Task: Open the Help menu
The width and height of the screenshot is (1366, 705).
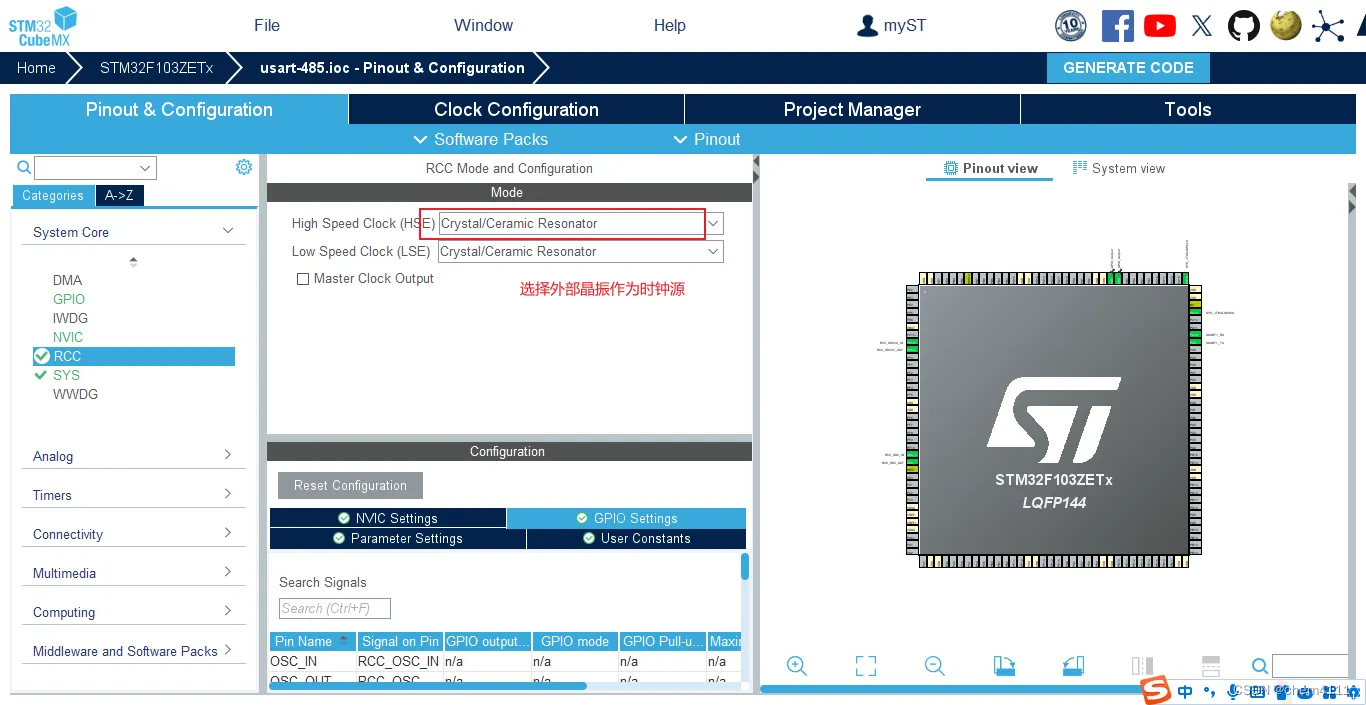Action: (x=670, y=26)
